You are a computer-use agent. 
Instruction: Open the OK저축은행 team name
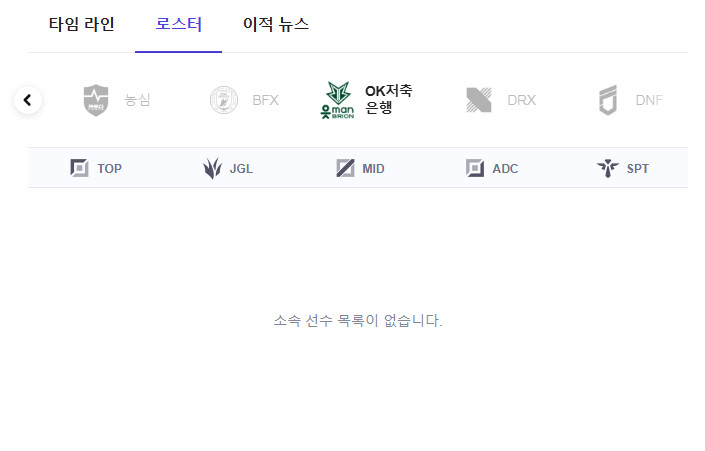point(388,99)
